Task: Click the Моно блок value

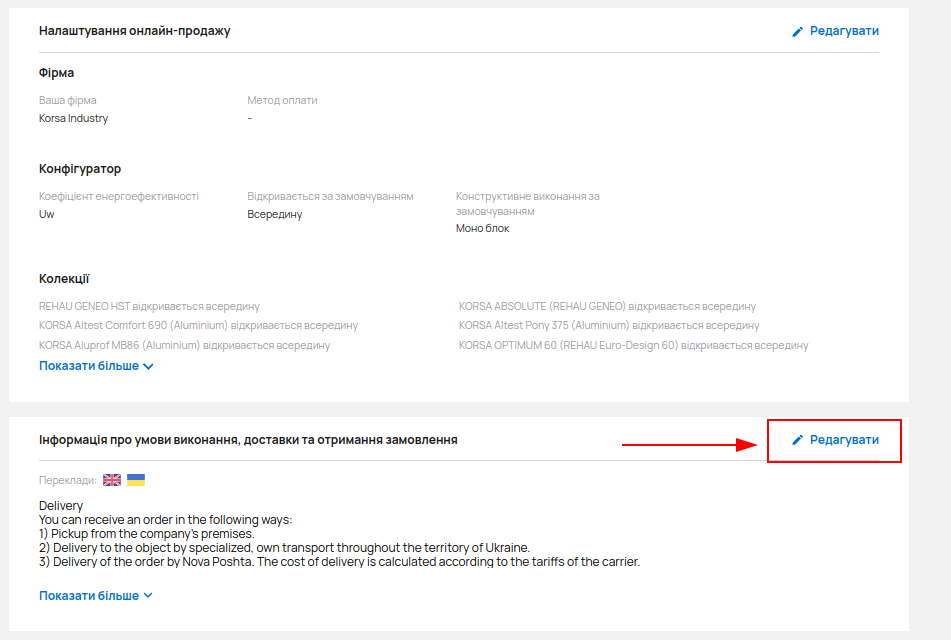Action: click(483, 228)
